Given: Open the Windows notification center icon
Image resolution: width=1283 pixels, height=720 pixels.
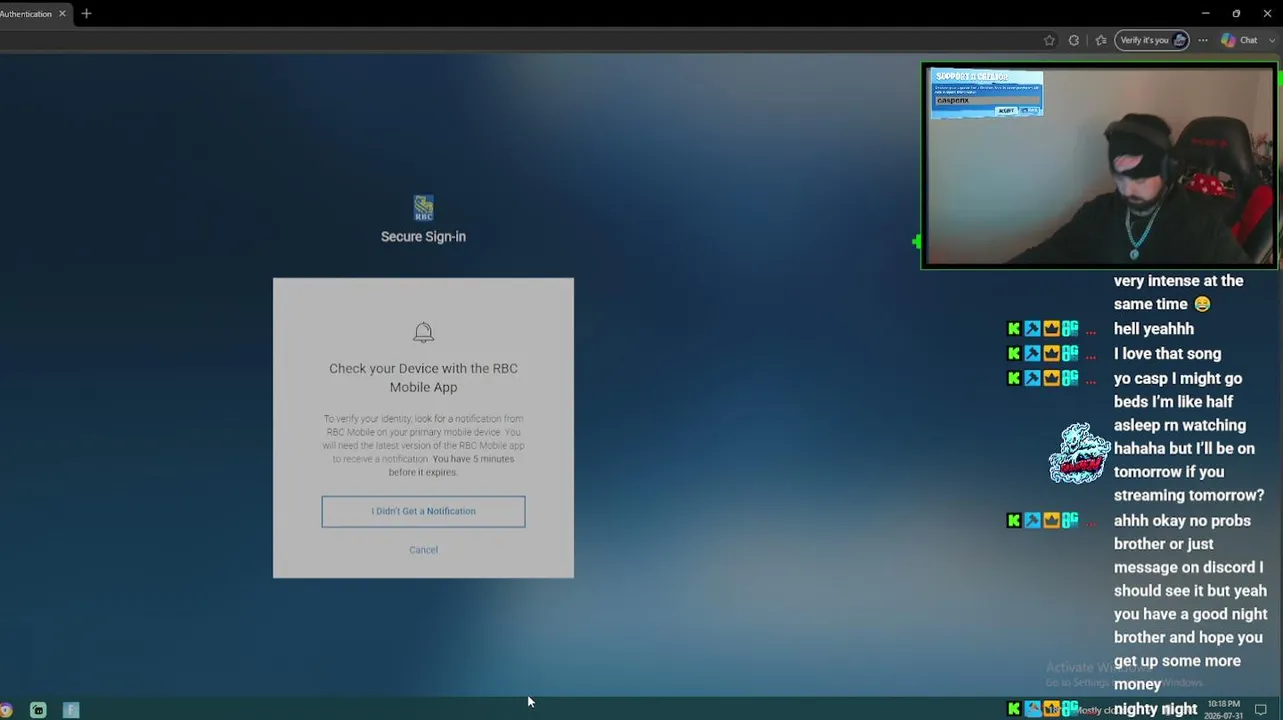Looking at the screenshot, I should (x=1261, y=710).
